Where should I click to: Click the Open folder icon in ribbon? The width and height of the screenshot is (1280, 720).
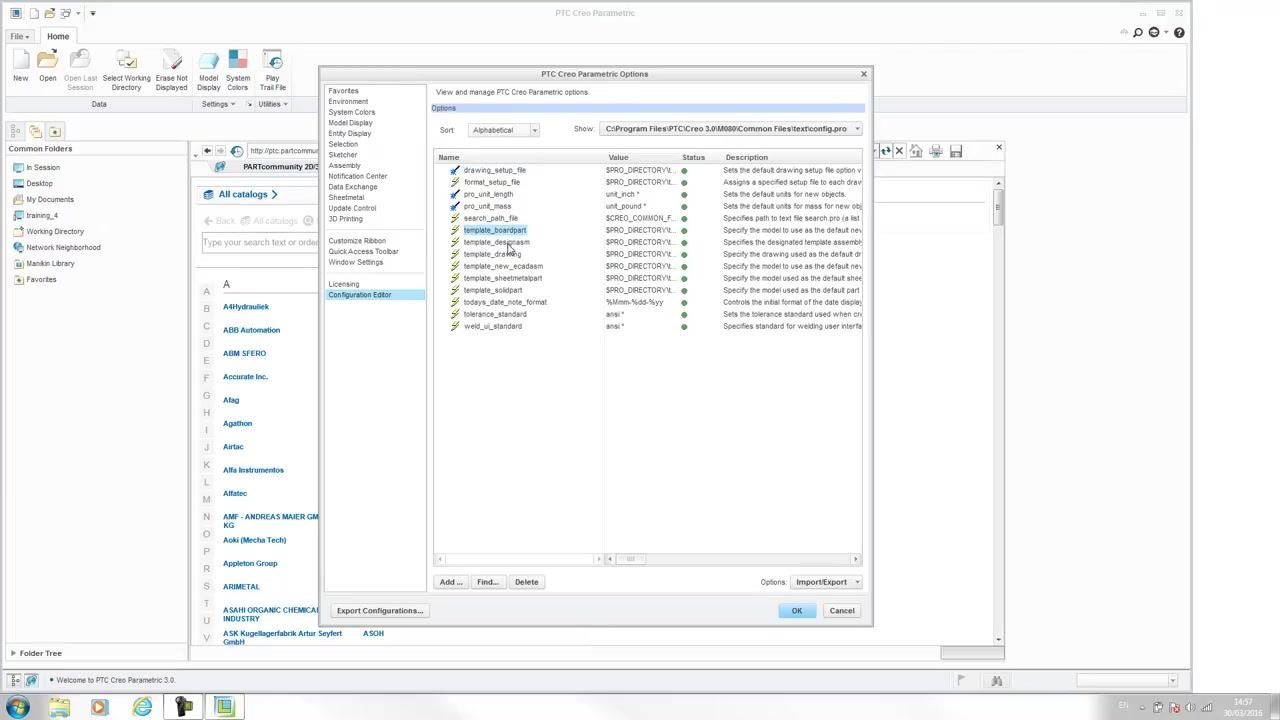tap(47, 66)
